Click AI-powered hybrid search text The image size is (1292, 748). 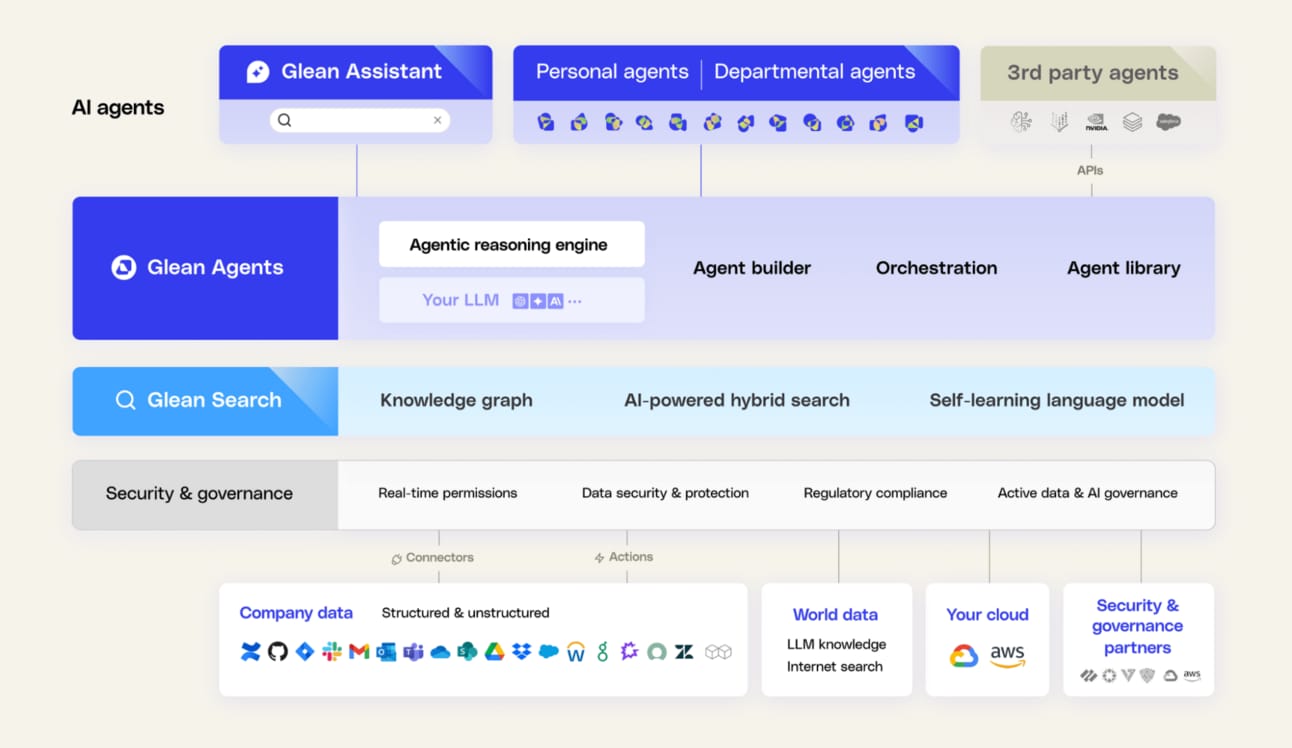point(737,400)
